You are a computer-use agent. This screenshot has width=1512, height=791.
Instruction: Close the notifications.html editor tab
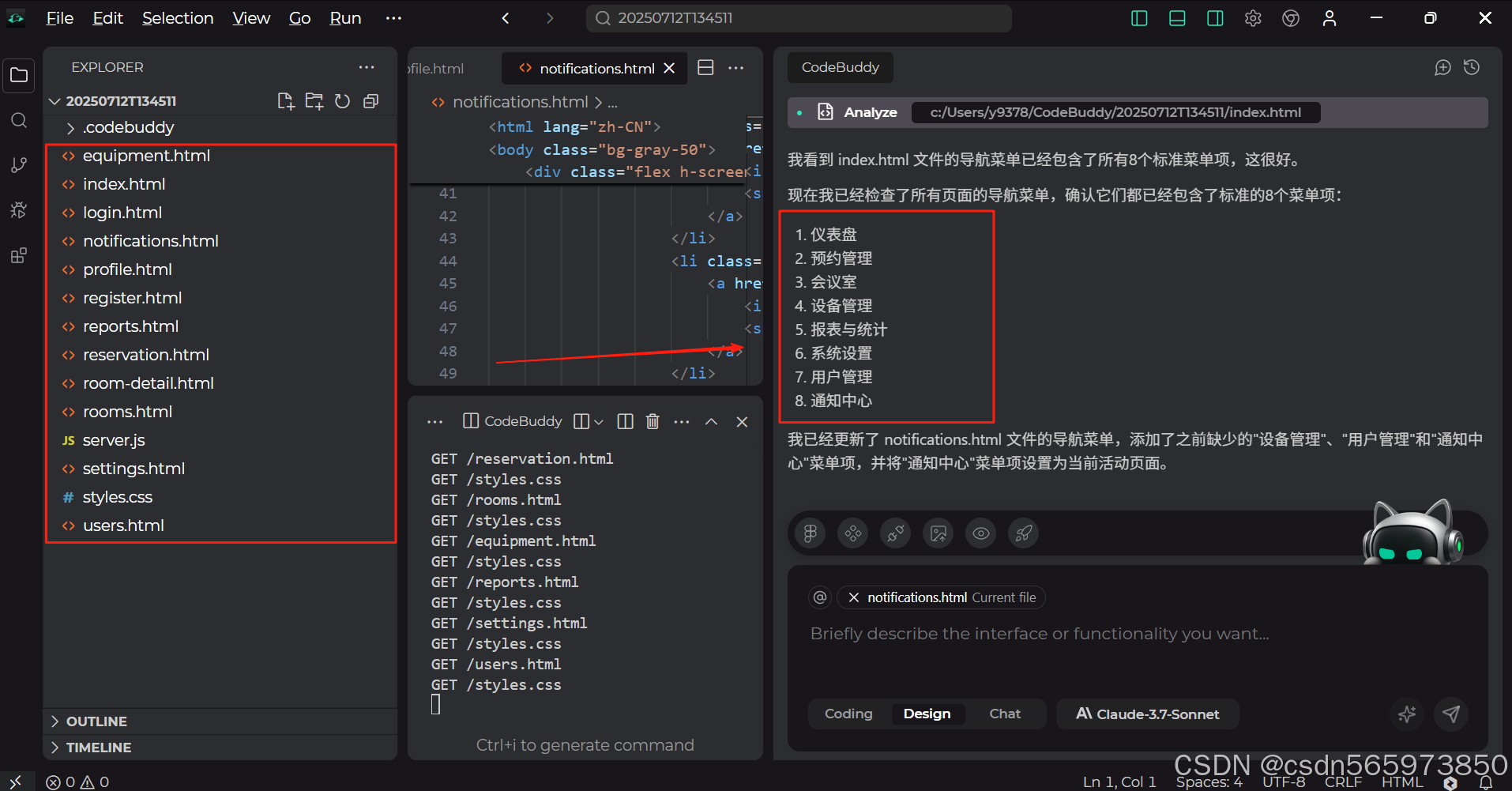(x=669, y=69)
